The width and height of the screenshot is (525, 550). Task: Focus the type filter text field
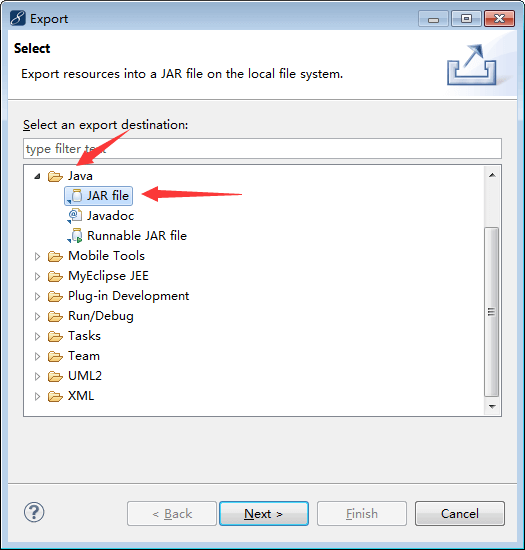262,149
